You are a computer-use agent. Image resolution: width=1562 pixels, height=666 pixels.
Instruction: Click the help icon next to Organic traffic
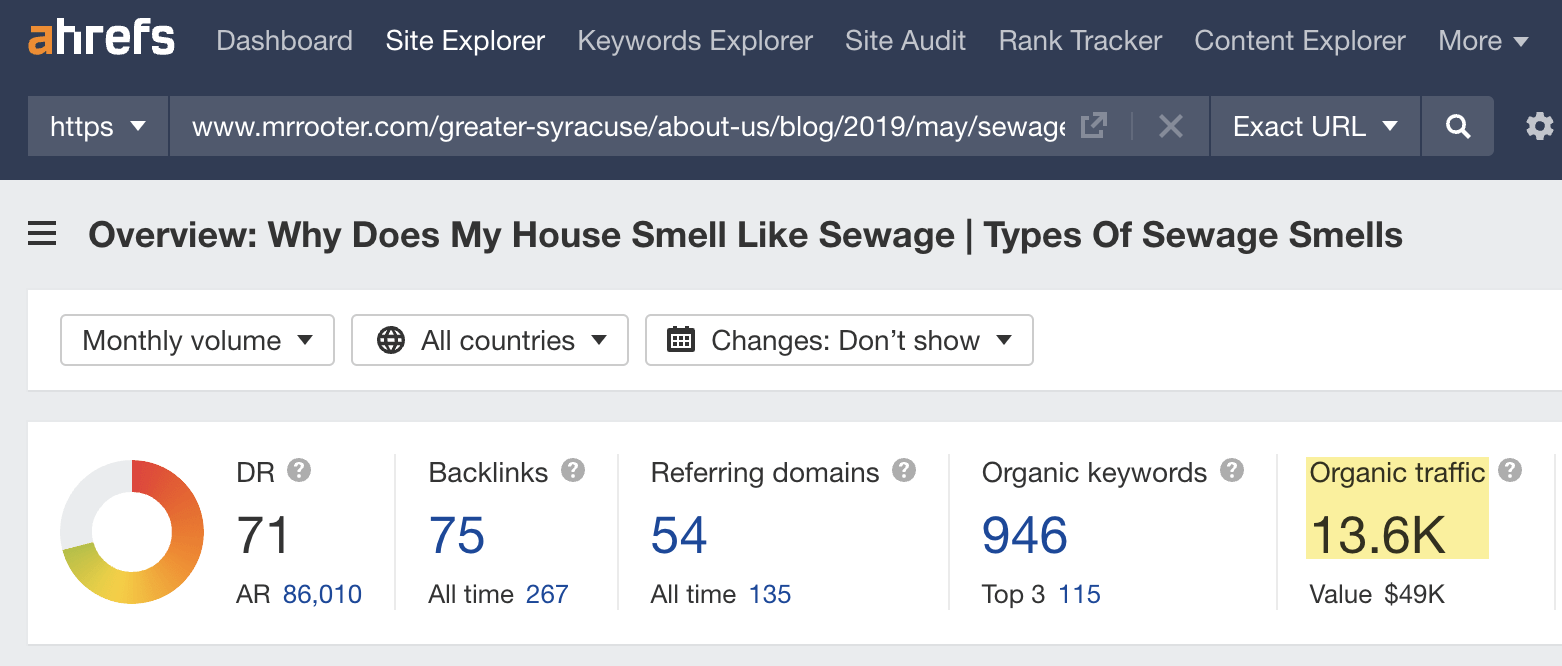1509,470
